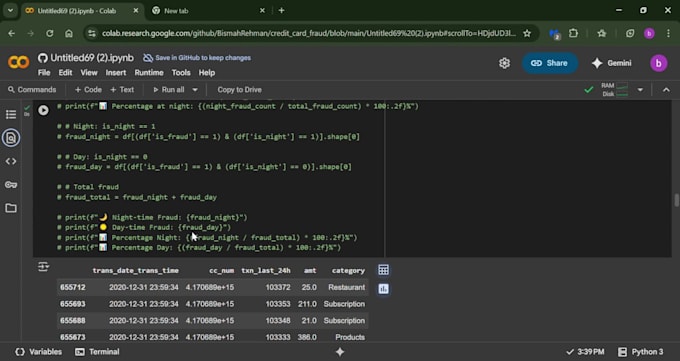Go to browser home page

click(x=69, y=33)
